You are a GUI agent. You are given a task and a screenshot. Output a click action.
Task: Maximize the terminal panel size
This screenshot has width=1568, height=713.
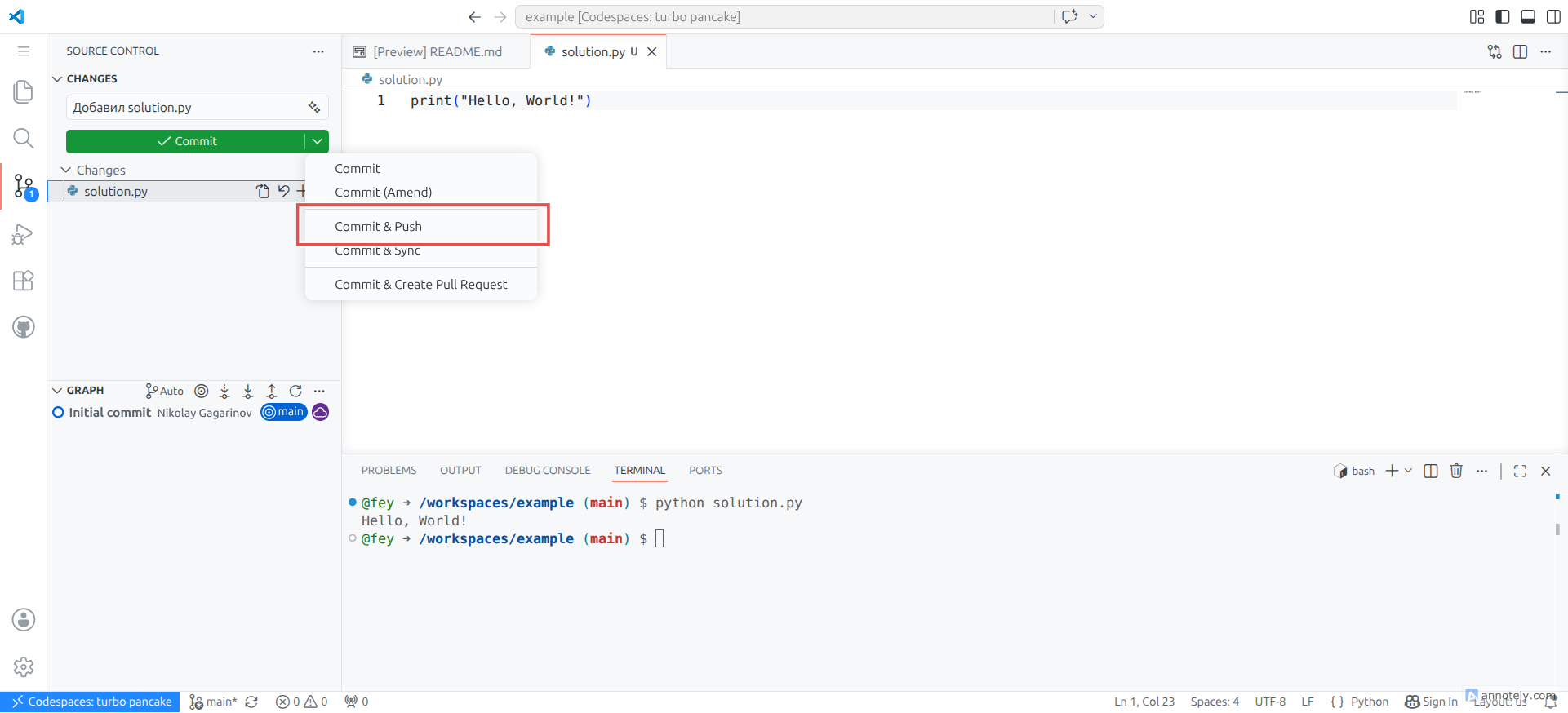point(1520,471)
